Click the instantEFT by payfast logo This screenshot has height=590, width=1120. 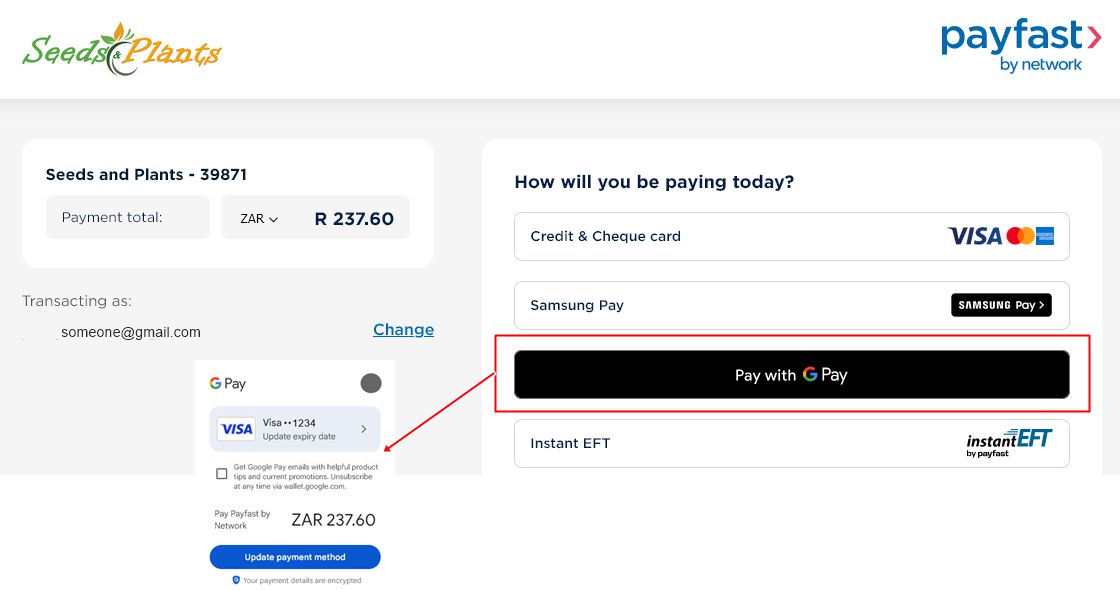[x=1009, y=443]
